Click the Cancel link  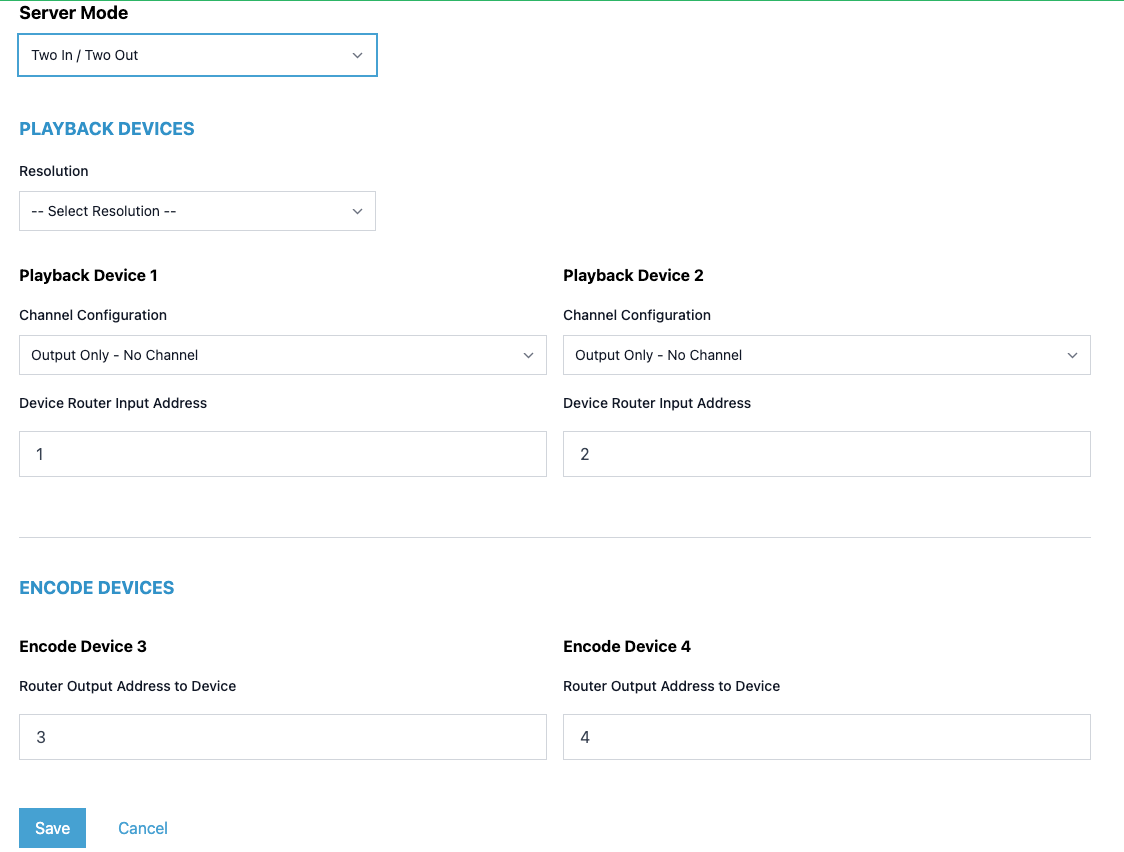click(x=142, y=828)
